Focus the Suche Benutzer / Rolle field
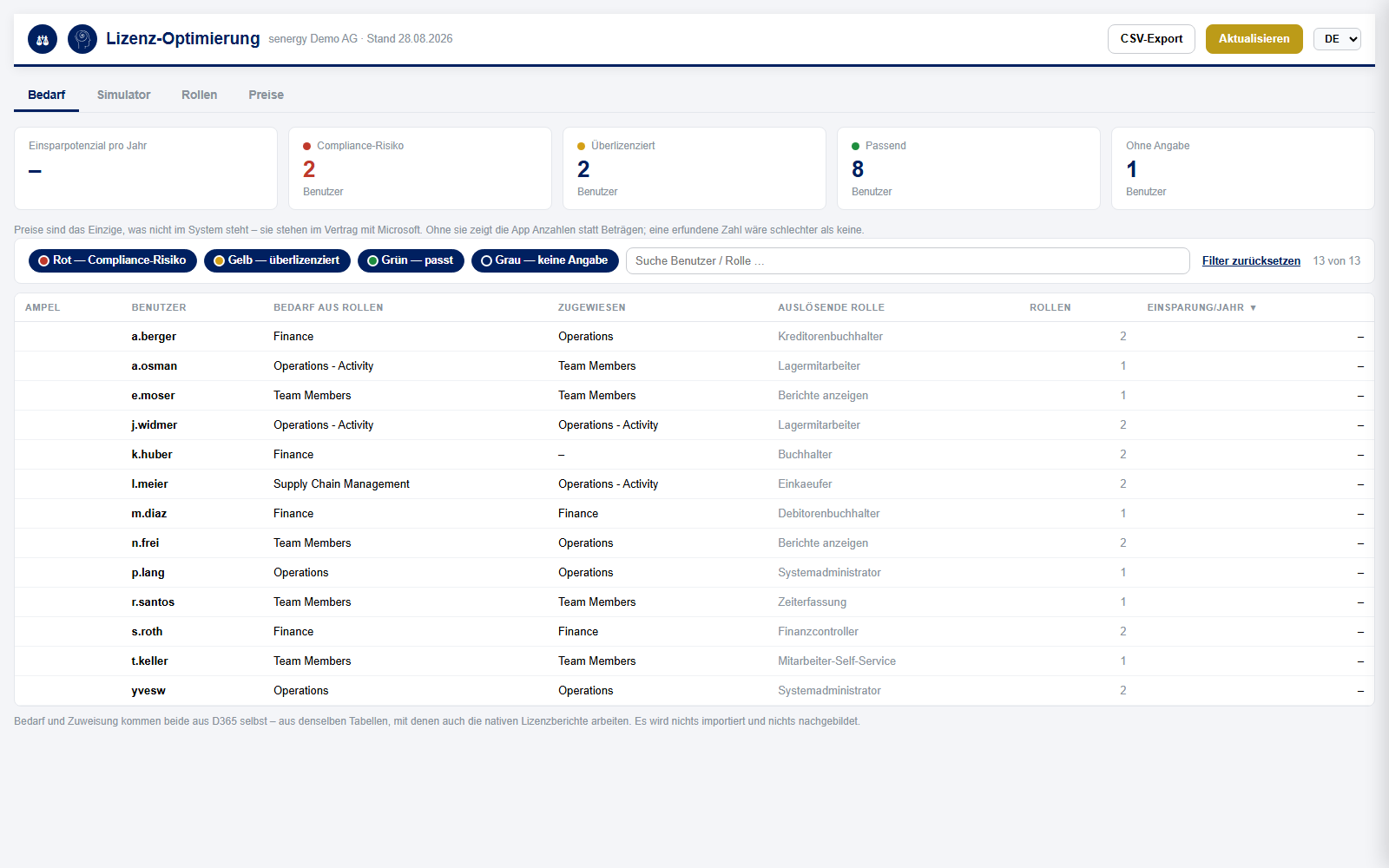Viewport: 1389px width, 868px height. [x=907, y=260]
